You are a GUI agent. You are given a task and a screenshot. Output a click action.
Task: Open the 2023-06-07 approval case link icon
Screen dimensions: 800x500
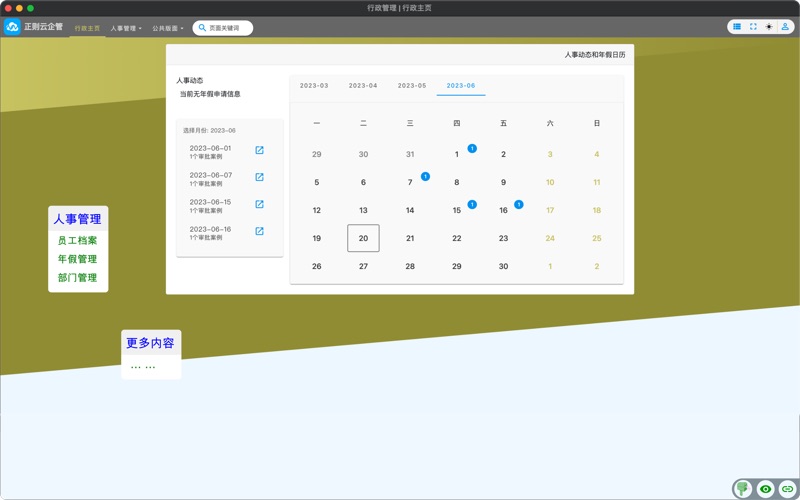(259, 178)
